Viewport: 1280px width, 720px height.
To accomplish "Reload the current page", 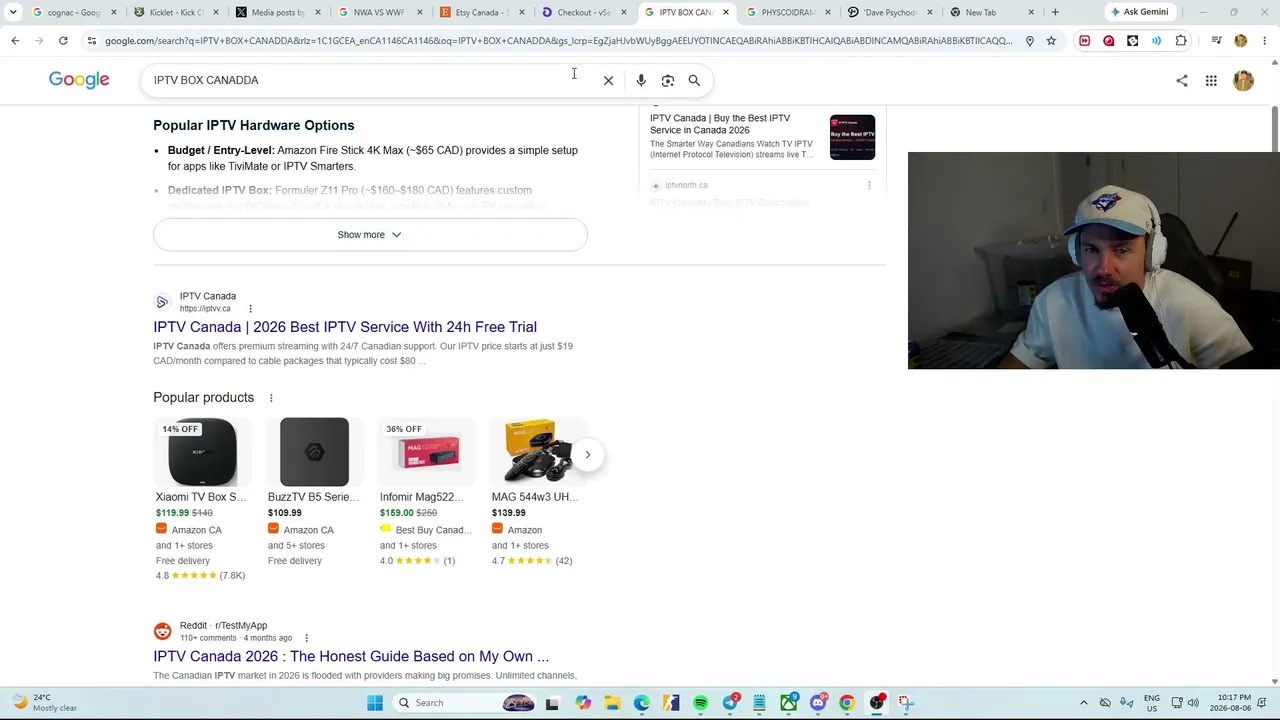I will point(63,41).
